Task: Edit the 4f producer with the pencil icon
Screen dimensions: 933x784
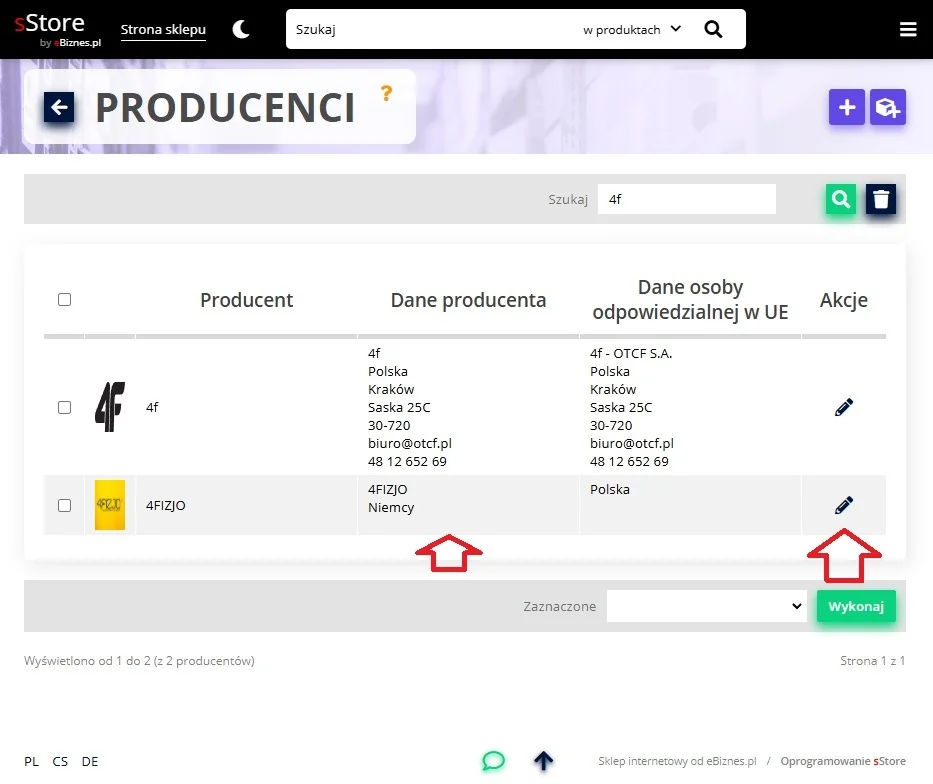Action: 843,407
